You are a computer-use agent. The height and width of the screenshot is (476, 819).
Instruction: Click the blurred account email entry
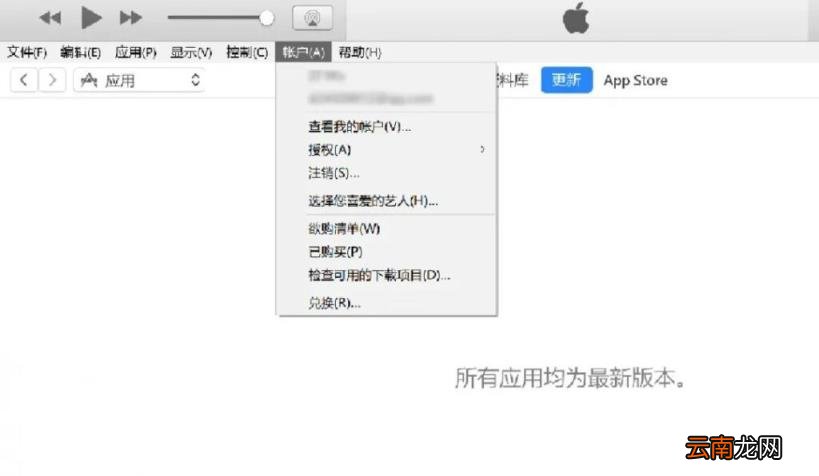tap(370, 98)
